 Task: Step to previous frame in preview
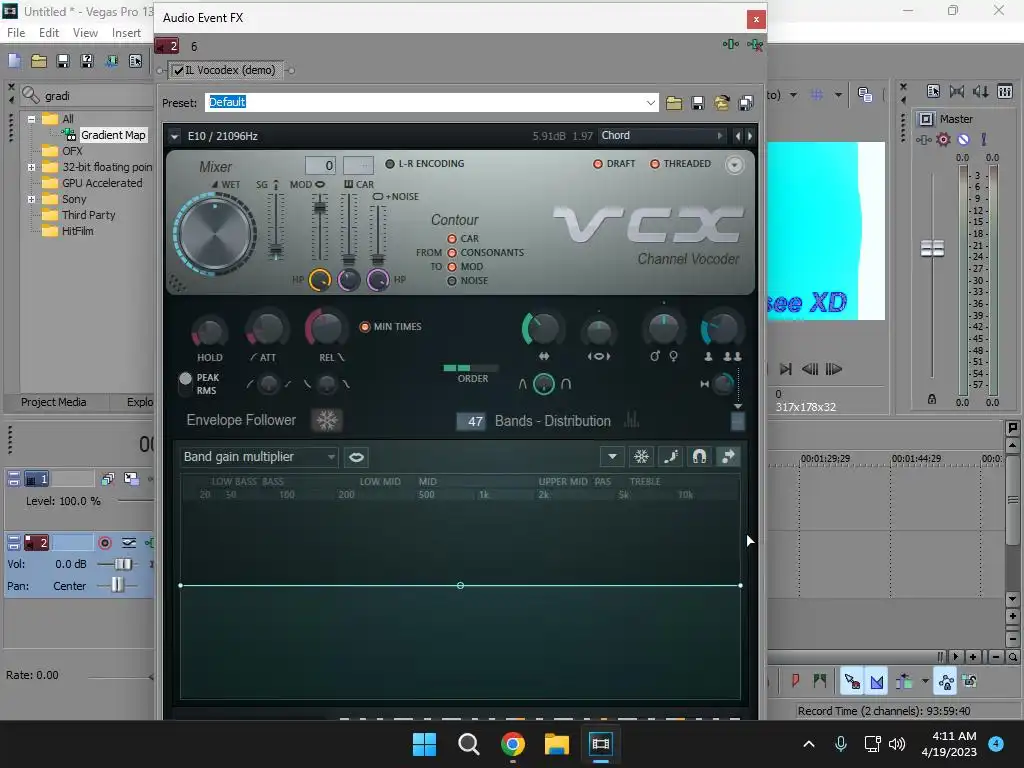pyautogui.click(x=810, y=369)
